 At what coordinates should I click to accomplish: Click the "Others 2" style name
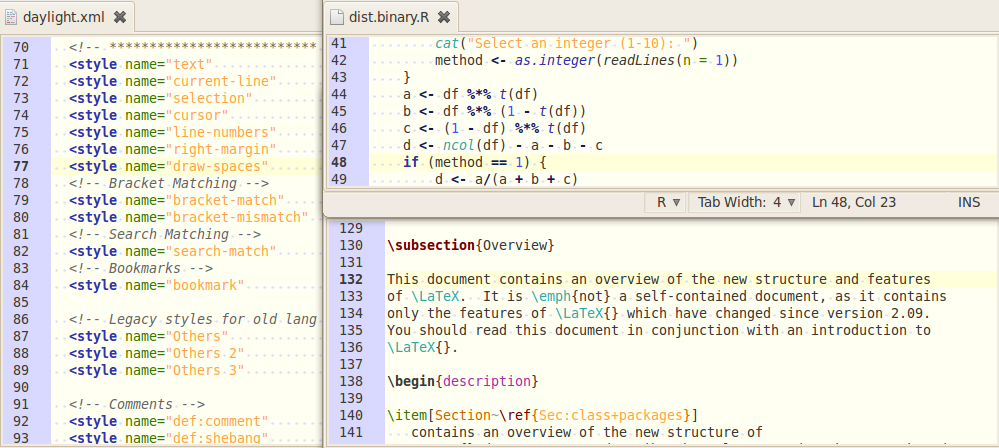click(x=205, y=354)
